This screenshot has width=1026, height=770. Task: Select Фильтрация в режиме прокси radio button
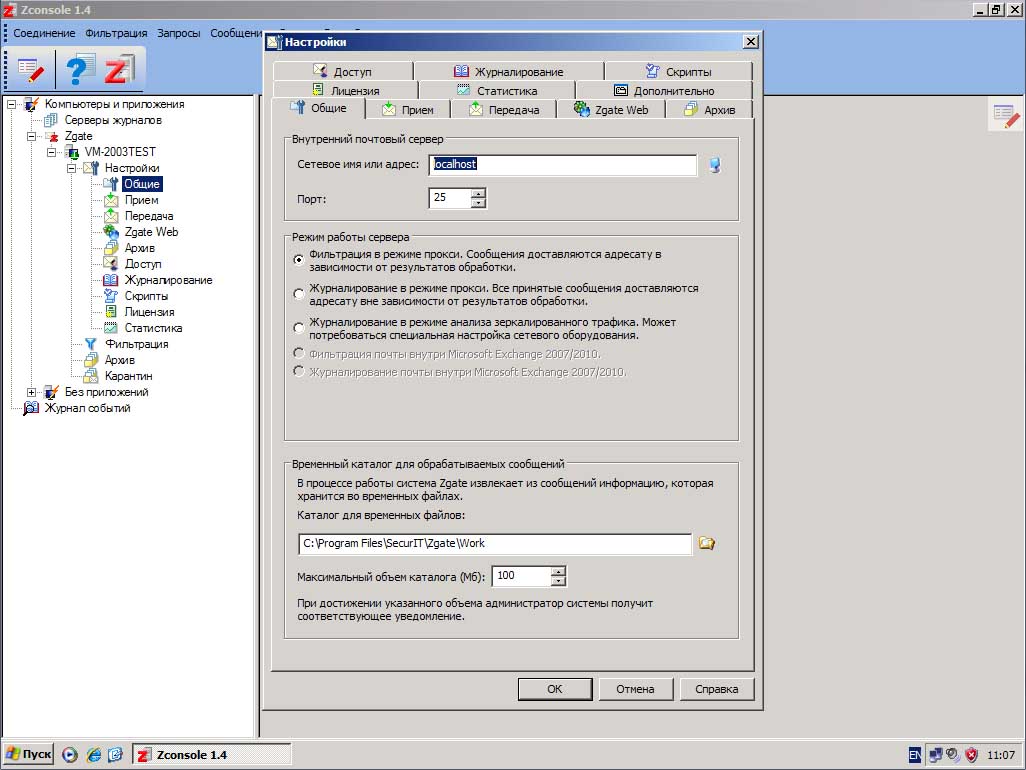coord(299,260)
